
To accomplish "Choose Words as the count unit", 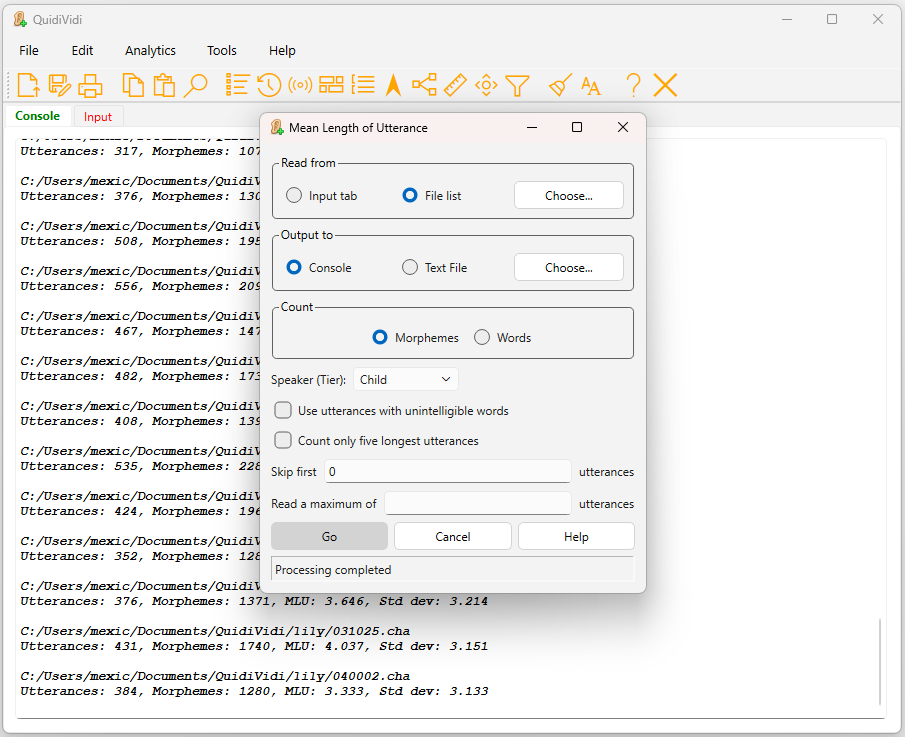I will 482,338.
